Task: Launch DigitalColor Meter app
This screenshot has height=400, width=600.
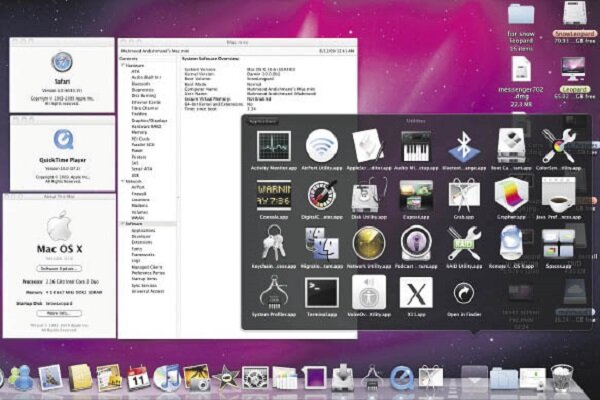Action: (x=321, y=196)
